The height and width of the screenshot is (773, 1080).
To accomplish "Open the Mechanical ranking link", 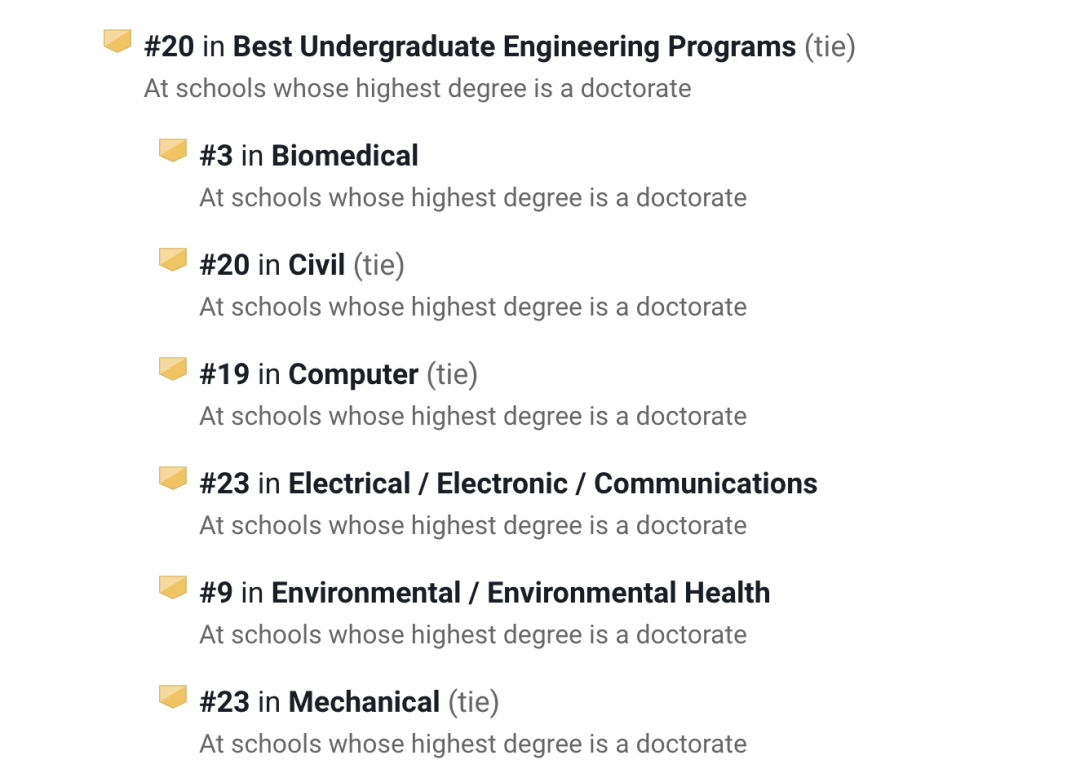I will pyautogui.click(x=364, y=702).
